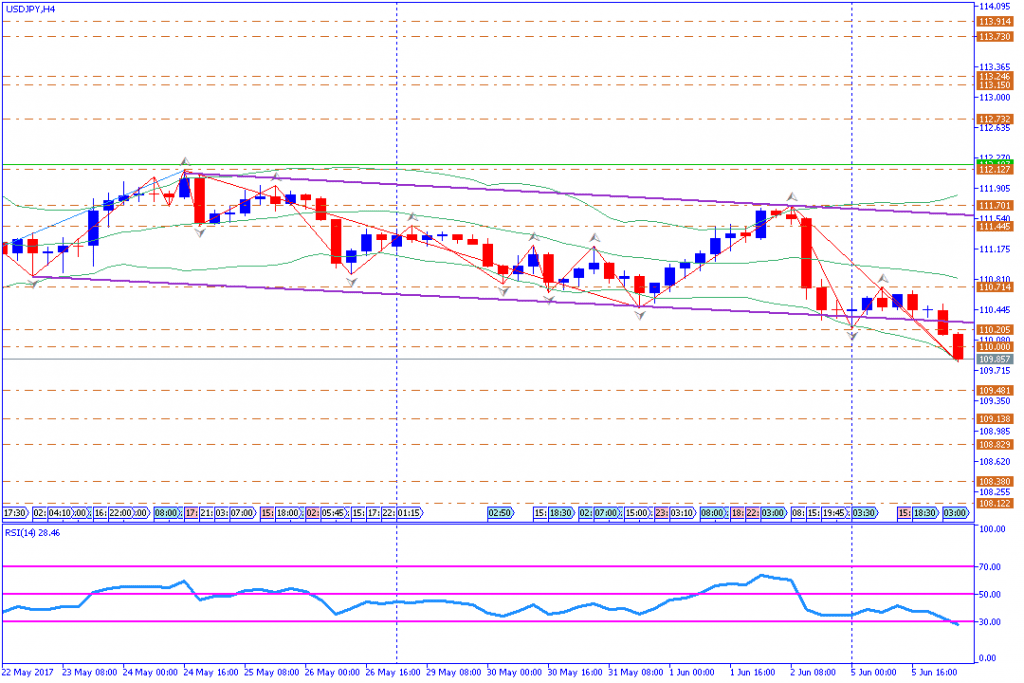This screenshot has height=683, width=1024.
Task: Select the down fractal arrow below the 5 Jun low
Action: tap(852, 336)
